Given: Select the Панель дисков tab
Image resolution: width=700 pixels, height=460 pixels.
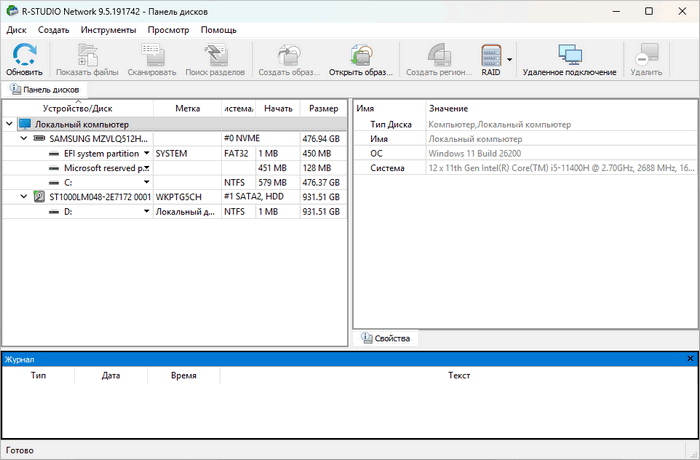Looking at the screenshot, I should pyautogui.click(x=51, y=90).
